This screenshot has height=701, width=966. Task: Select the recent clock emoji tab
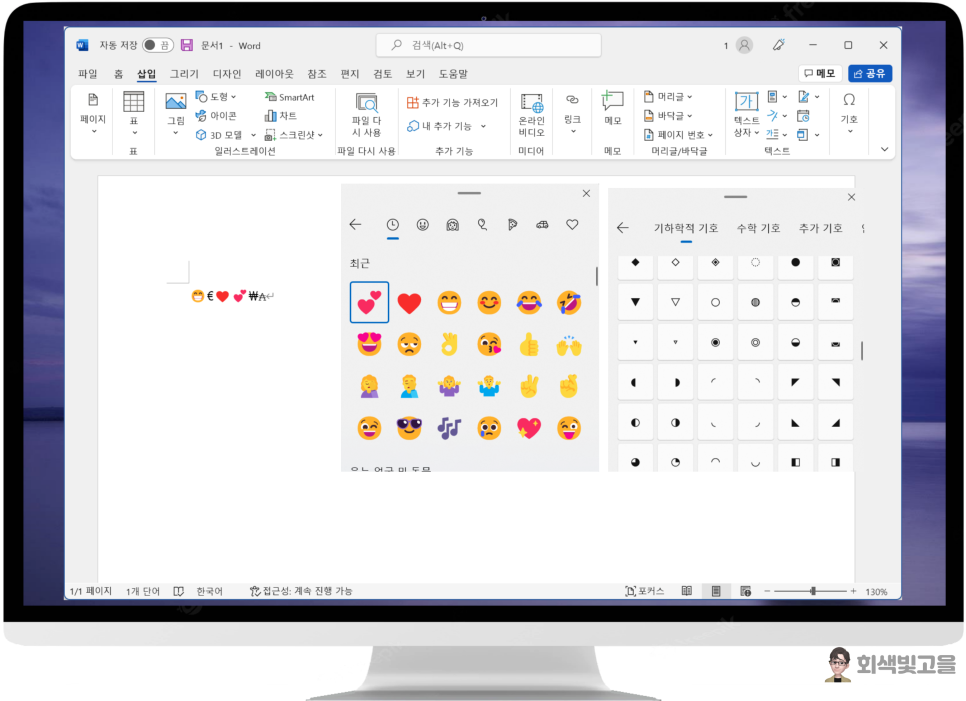click(392, 225)
